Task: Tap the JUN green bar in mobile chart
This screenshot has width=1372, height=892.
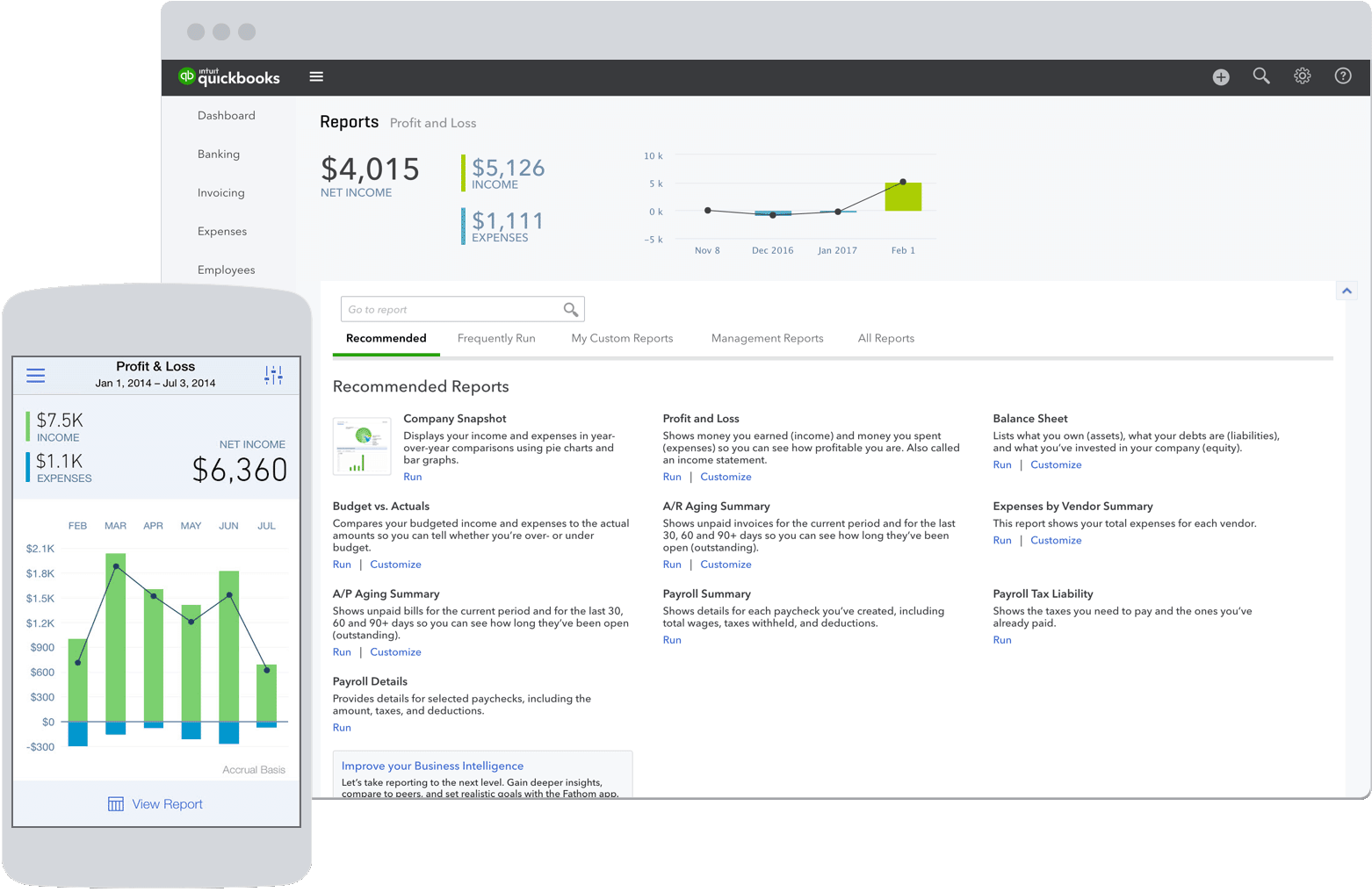Action: point(228,646)
